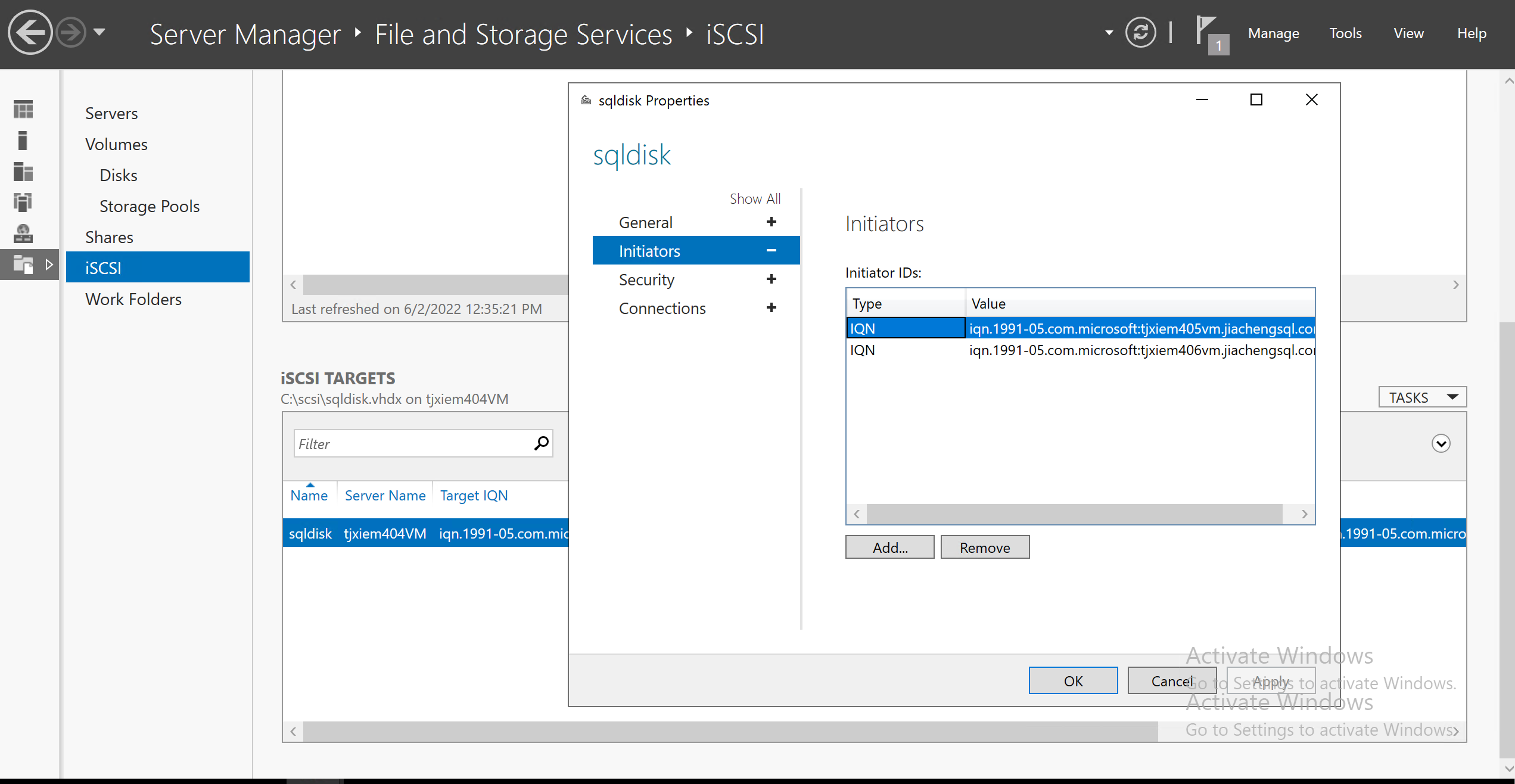Click the Add... initiator button
Image resolution: width=1515 pixels, height=784 pixels.
point(889,547)
